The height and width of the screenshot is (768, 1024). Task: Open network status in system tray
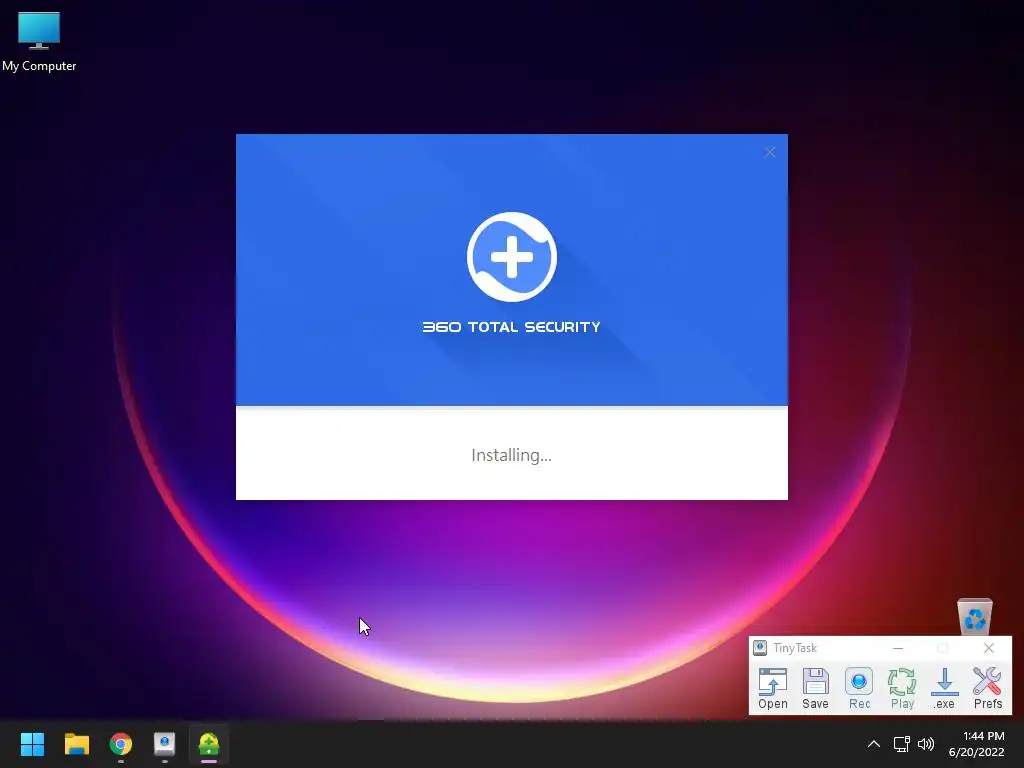(901, 744)
